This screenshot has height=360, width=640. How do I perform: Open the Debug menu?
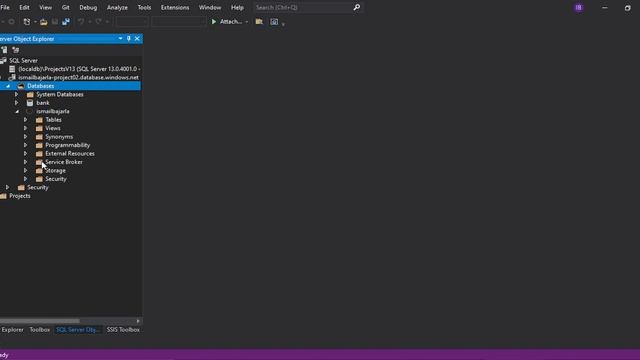coord(88,7)
